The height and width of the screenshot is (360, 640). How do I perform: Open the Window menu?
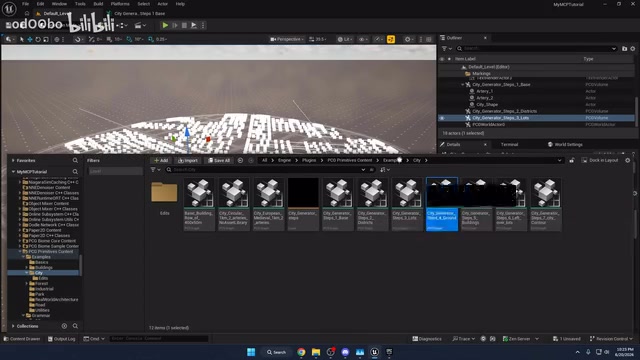(59, 4)
